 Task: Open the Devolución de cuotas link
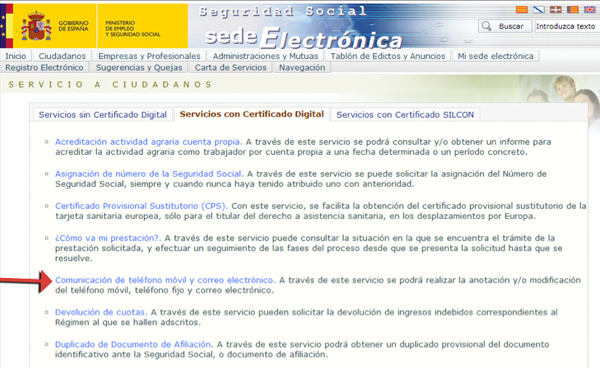tap(101, 312)
